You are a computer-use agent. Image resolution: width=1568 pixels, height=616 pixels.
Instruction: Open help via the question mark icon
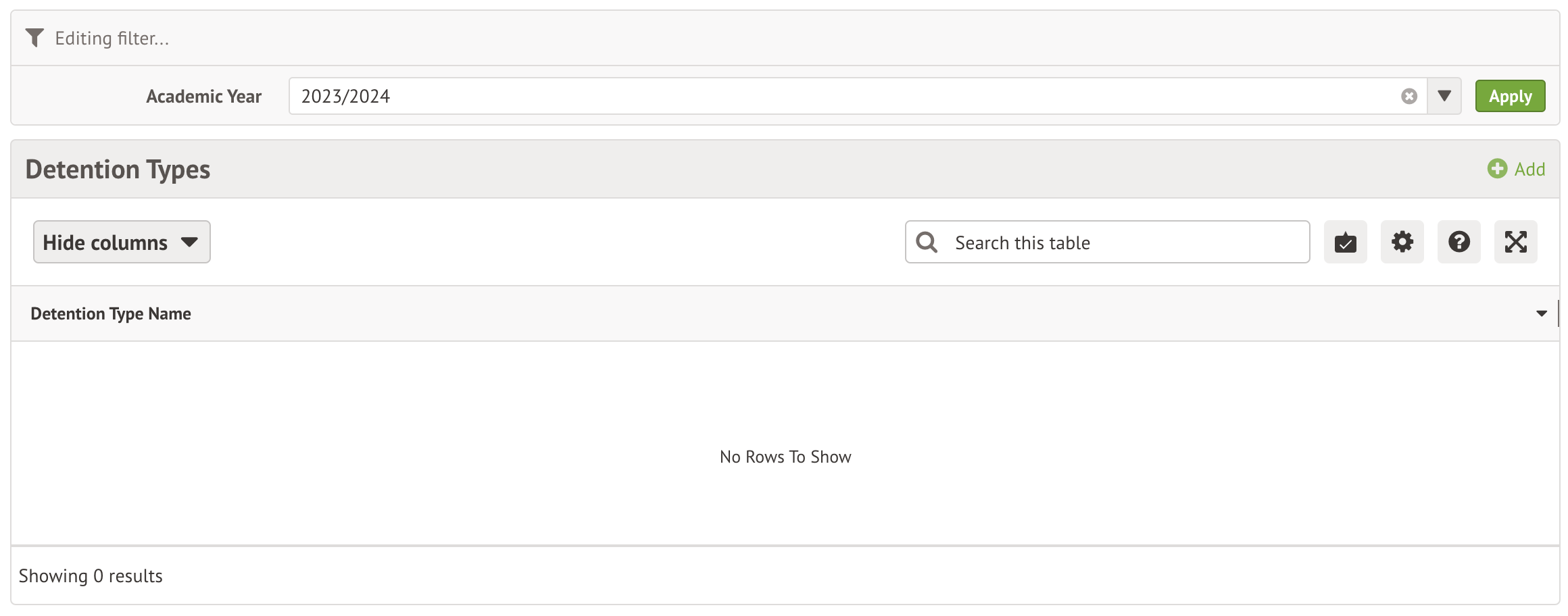point(1459,242)
